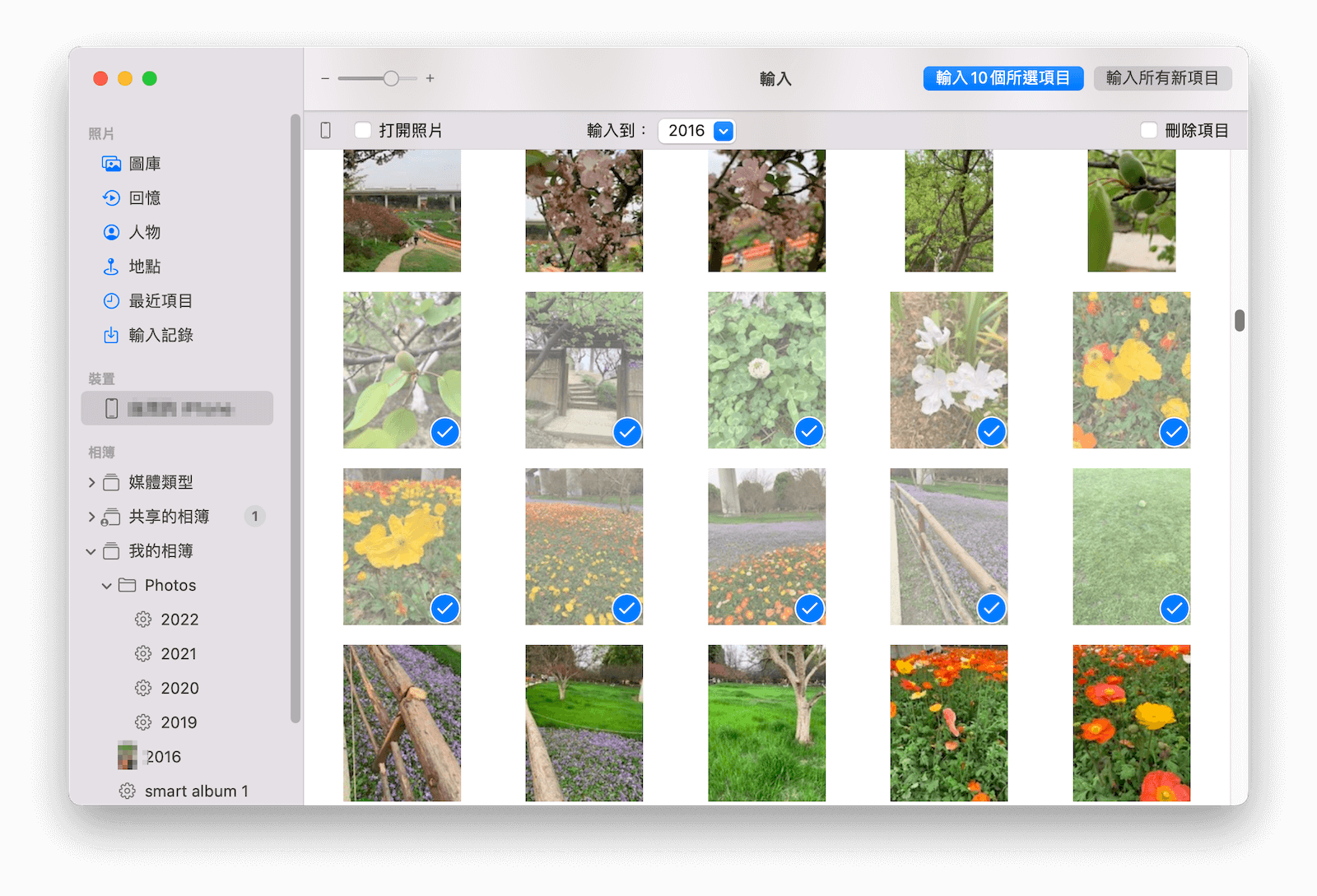Deselect checkmark on wooden fence path photo
Viewport: 1317px width, 896px height.
coord(992,609)
